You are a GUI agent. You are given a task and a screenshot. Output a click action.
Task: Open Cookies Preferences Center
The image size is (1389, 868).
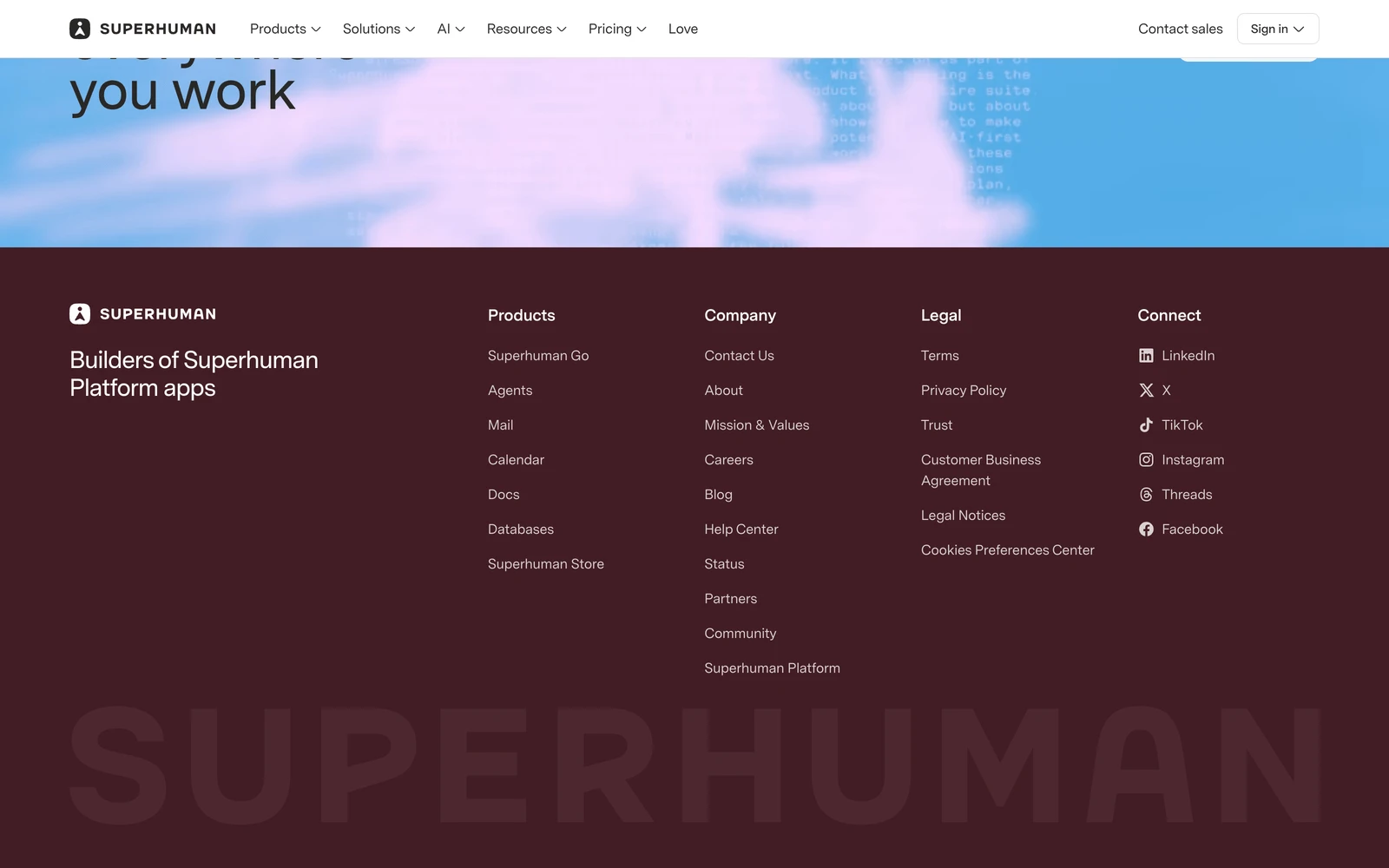pyautogui.click(x=1008, y=550)
